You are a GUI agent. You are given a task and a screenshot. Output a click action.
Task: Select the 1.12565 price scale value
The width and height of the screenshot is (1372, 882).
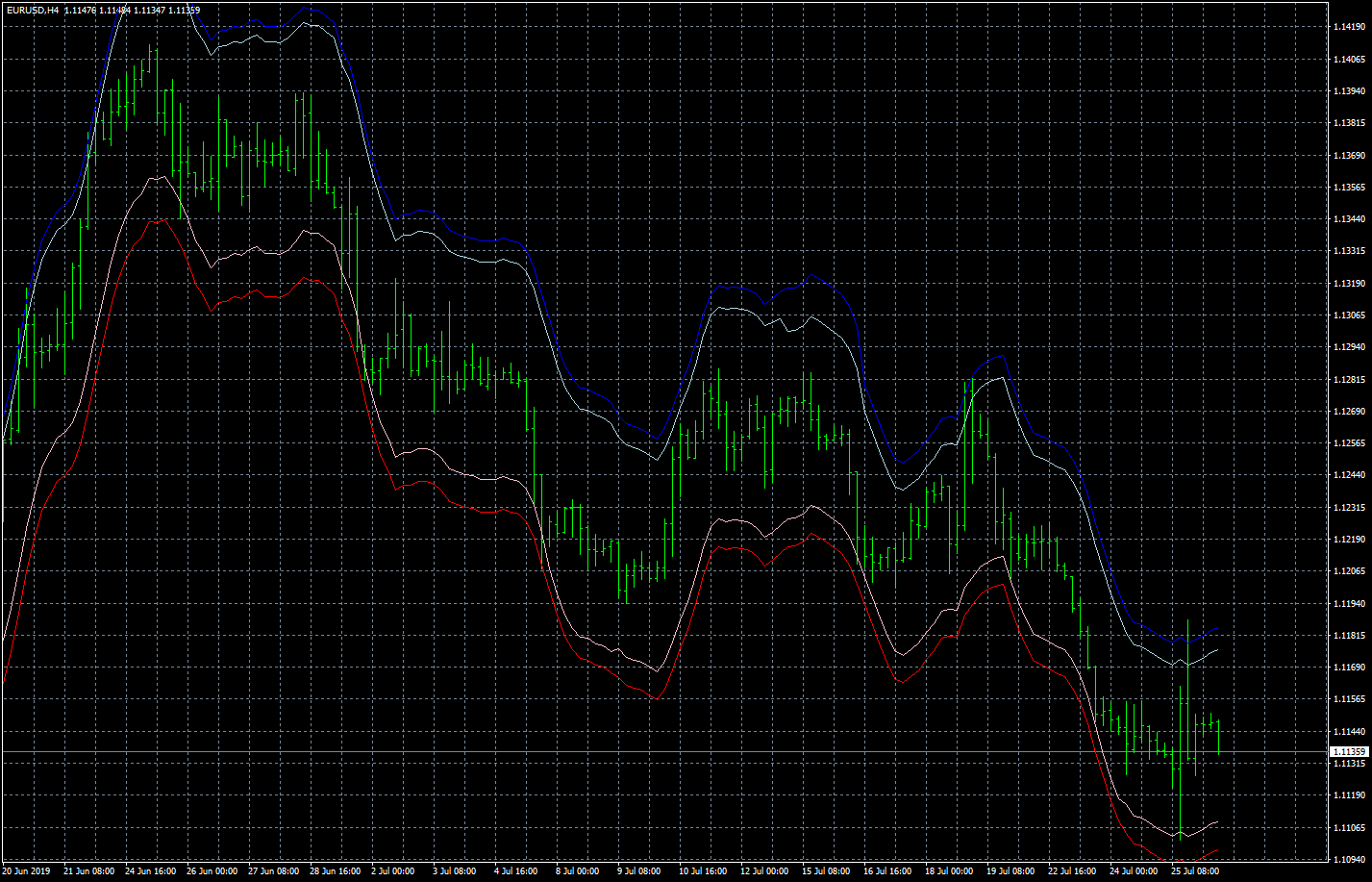tap(1348, 443)
